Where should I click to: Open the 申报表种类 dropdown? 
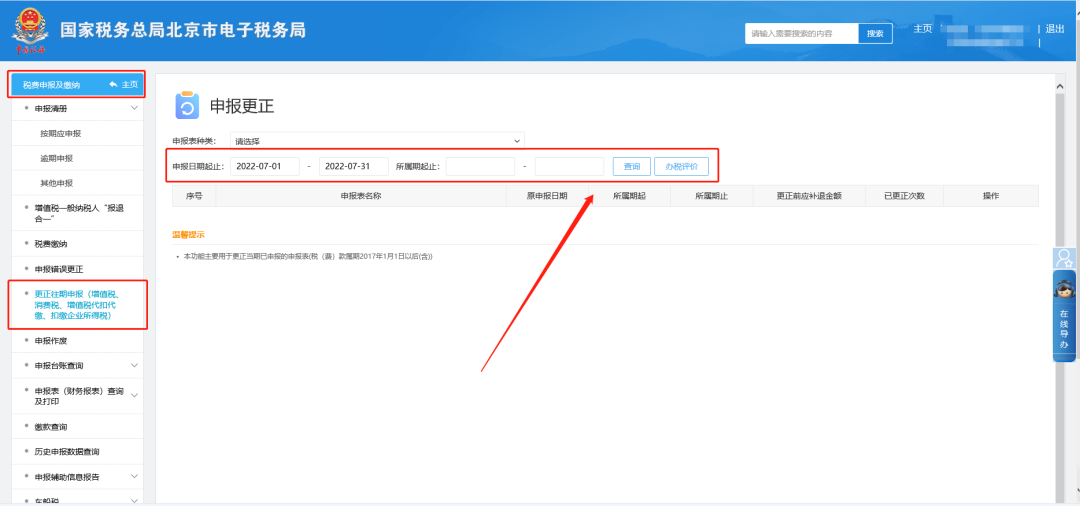click(x=377, y=141)
